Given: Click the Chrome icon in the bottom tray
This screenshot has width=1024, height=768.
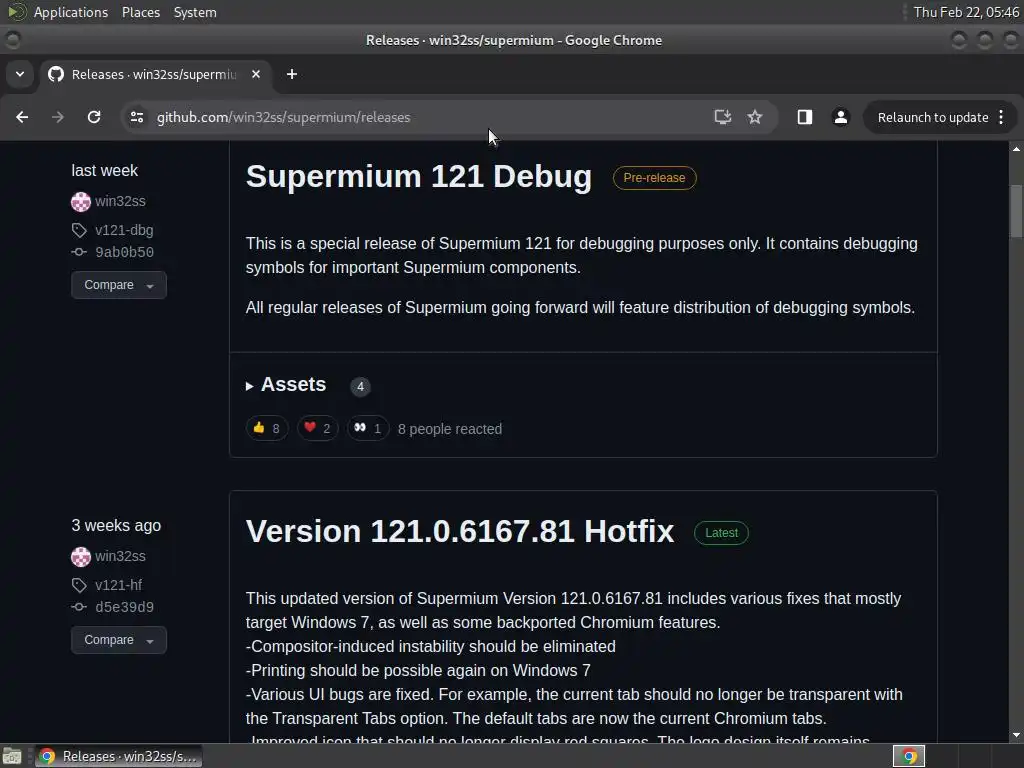Looking at the screenshot, I should click(909, 756).
